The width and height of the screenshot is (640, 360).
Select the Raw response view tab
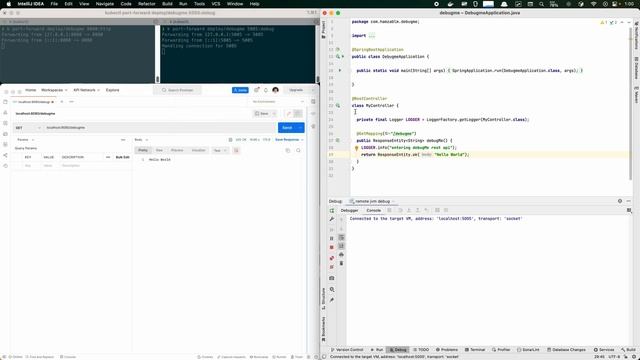point(159,151)
